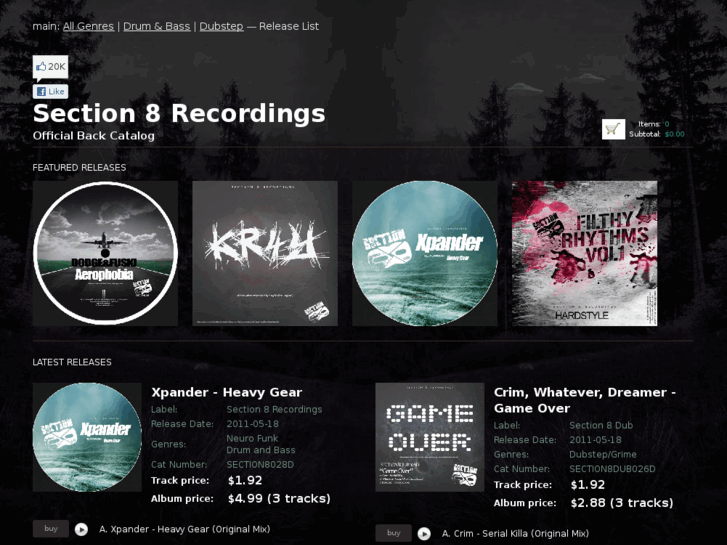727x545 pixels.
Task: Play Crim Serial Killa Original Mix
Action: click(424, 533)
